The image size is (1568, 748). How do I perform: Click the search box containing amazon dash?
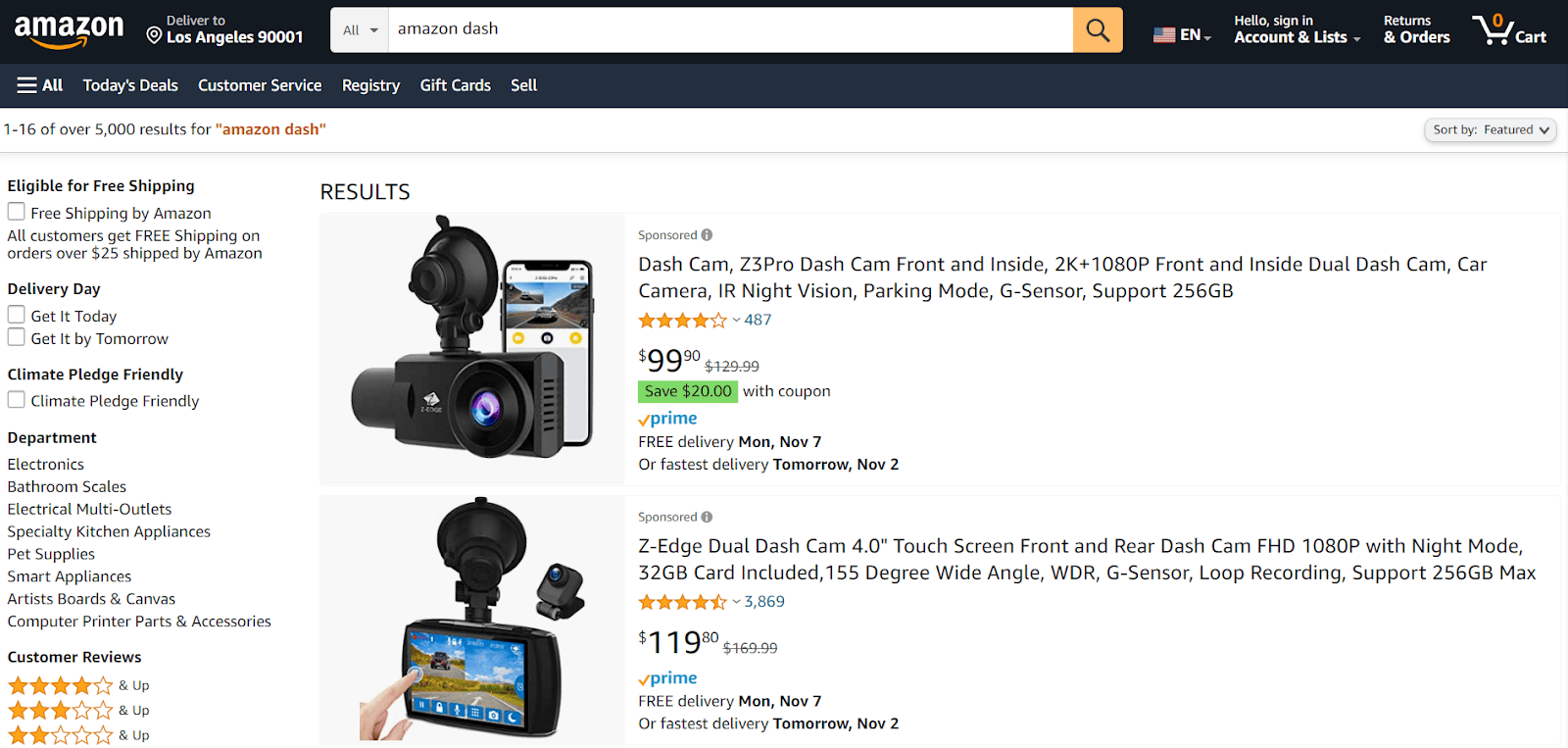click(x=730, y=30)
